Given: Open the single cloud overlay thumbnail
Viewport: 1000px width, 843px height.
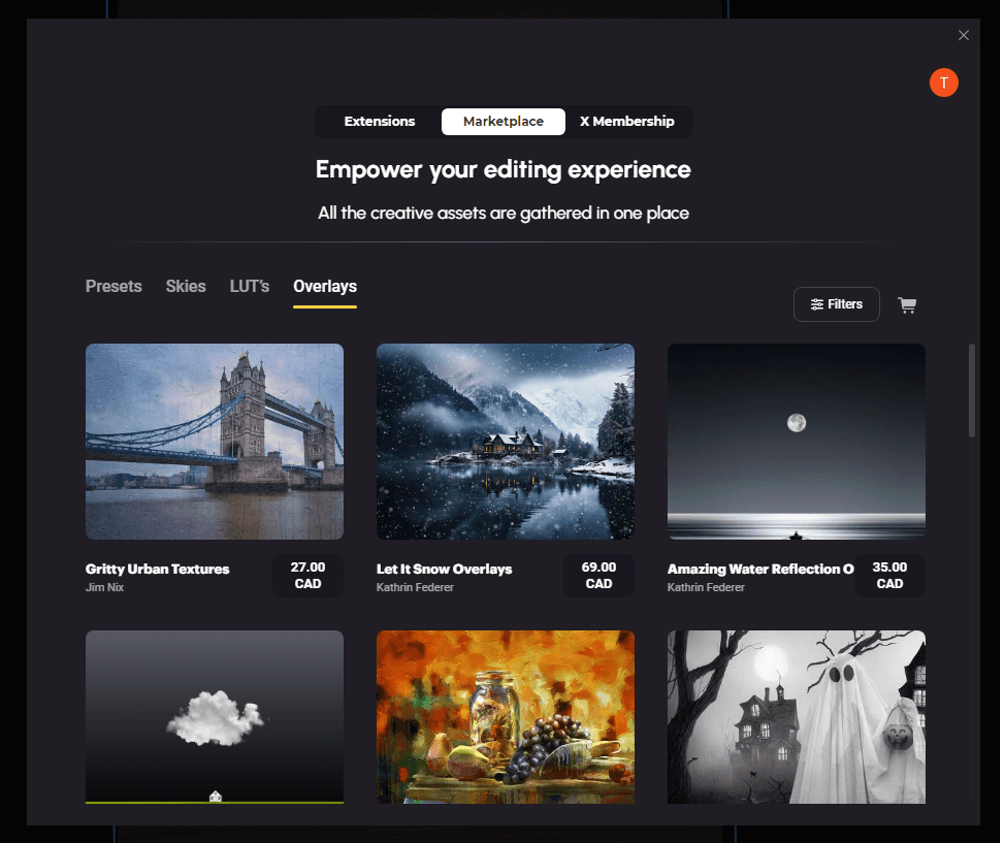Looking at the screenshot, I should pyautogui.click(x=214, y=717).
